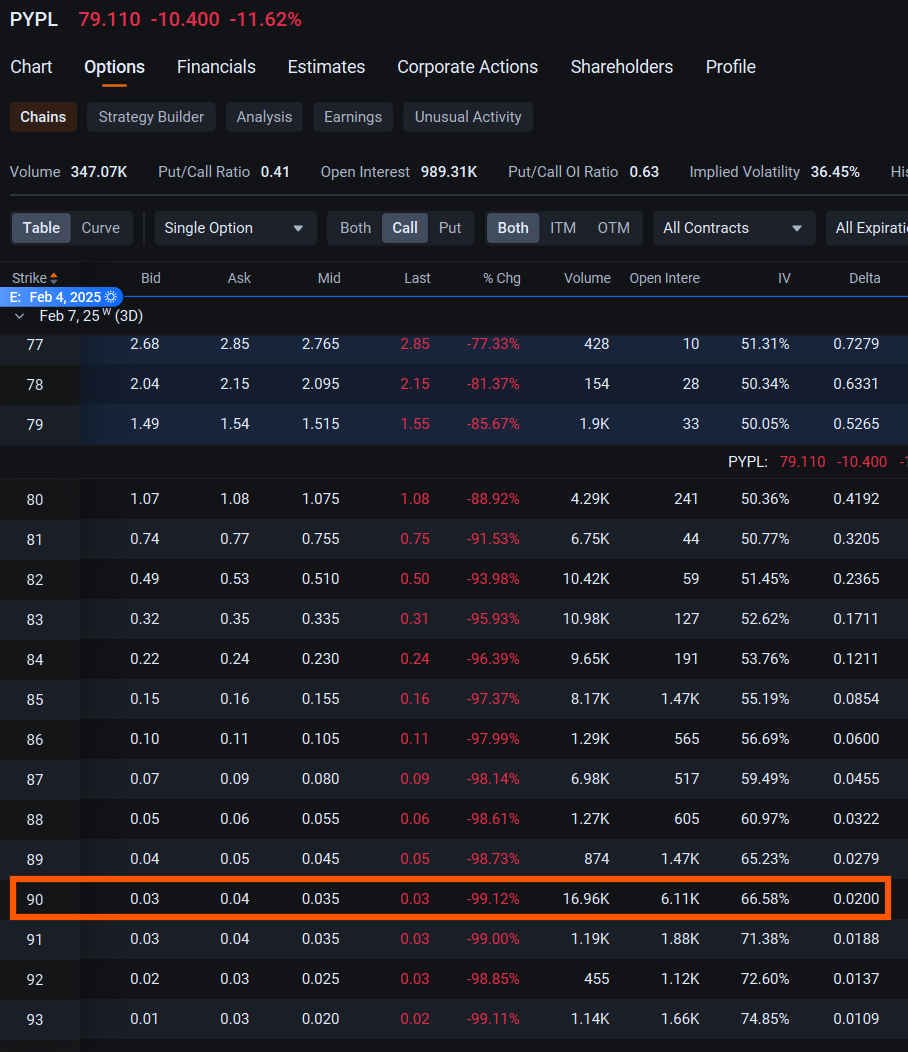Viewport: 908px width, 1052px height.
Task: Open the Single Option dropdown
Action: coord(235,228)
